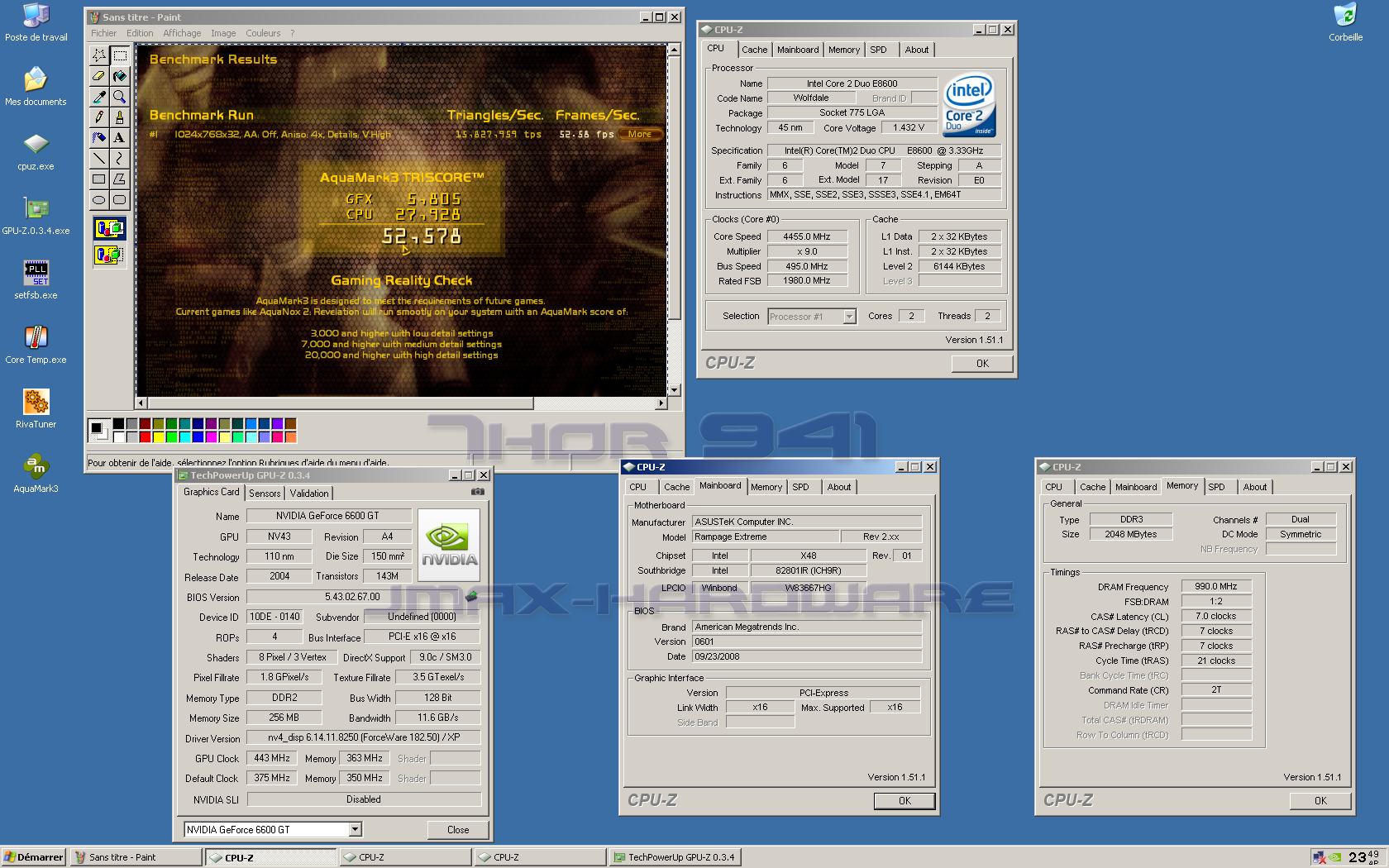
Task: Switch to SPD tab in top CPU-Z window
Action: (x=878, y=50)
